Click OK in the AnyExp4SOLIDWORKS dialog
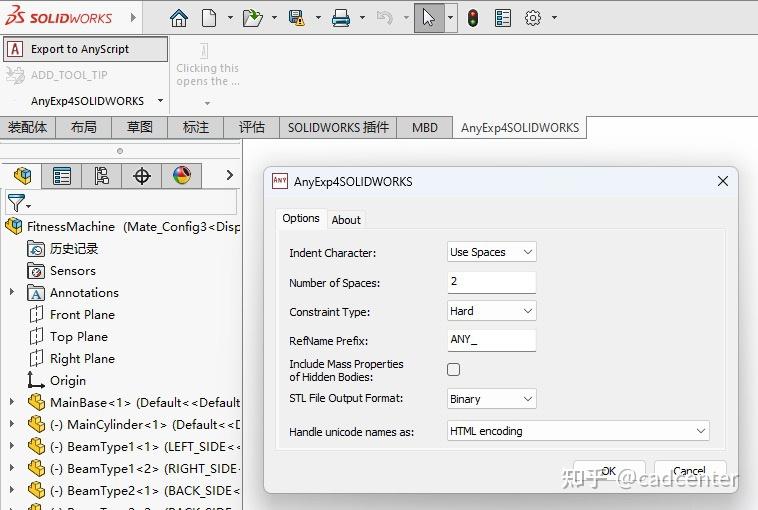758x510 pixels. (609, 471)
